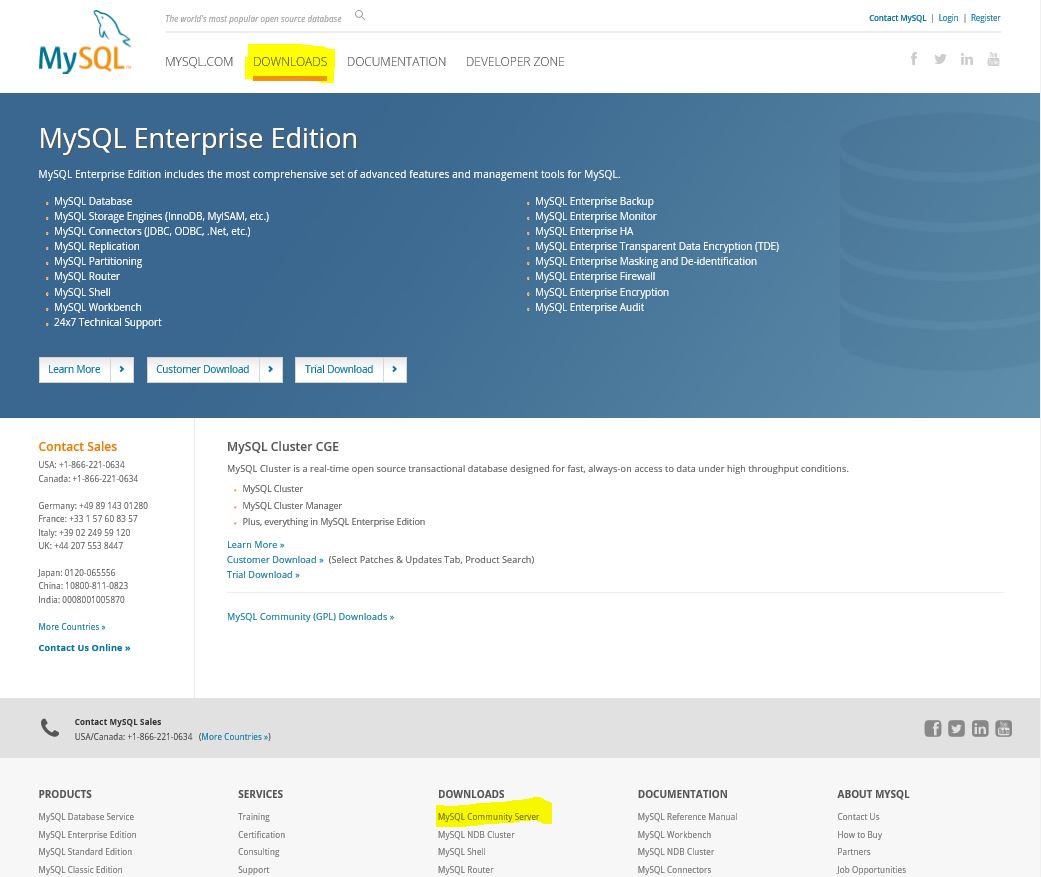Click the arrow beside Customer Download button
The height and width of the screenshot is (877, 1041).
271,369
